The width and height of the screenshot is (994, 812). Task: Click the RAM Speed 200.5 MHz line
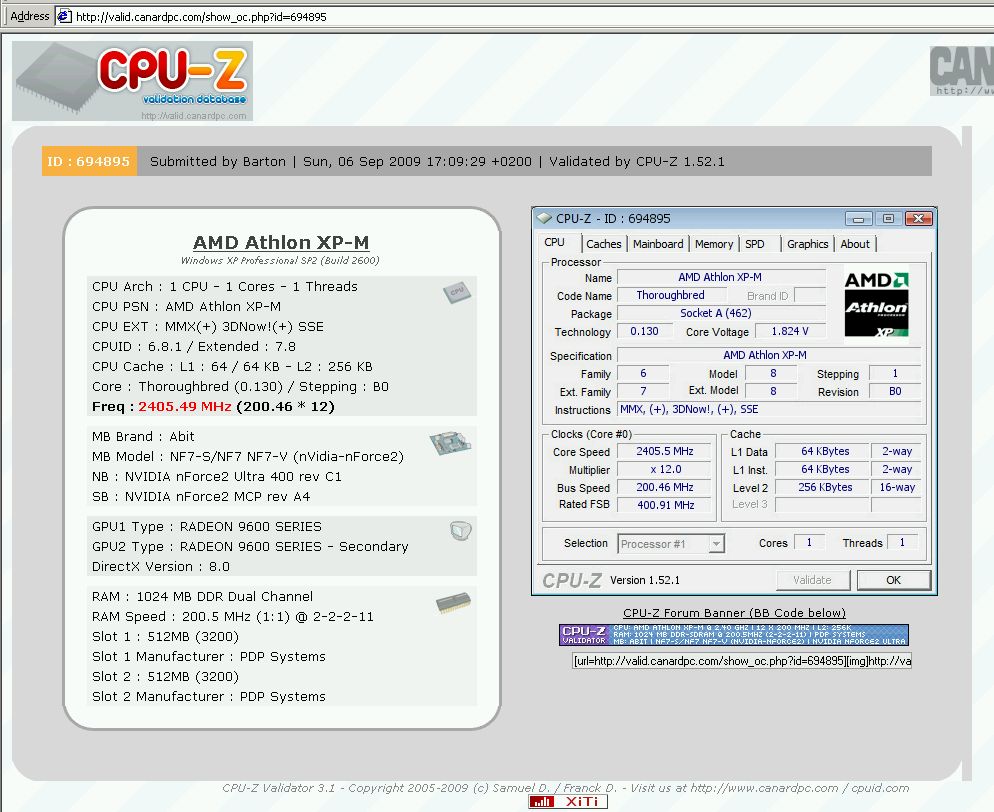[x=233, y=617]
